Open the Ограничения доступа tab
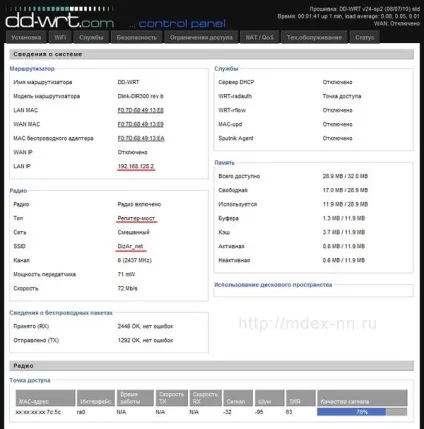 coord(201,37)
